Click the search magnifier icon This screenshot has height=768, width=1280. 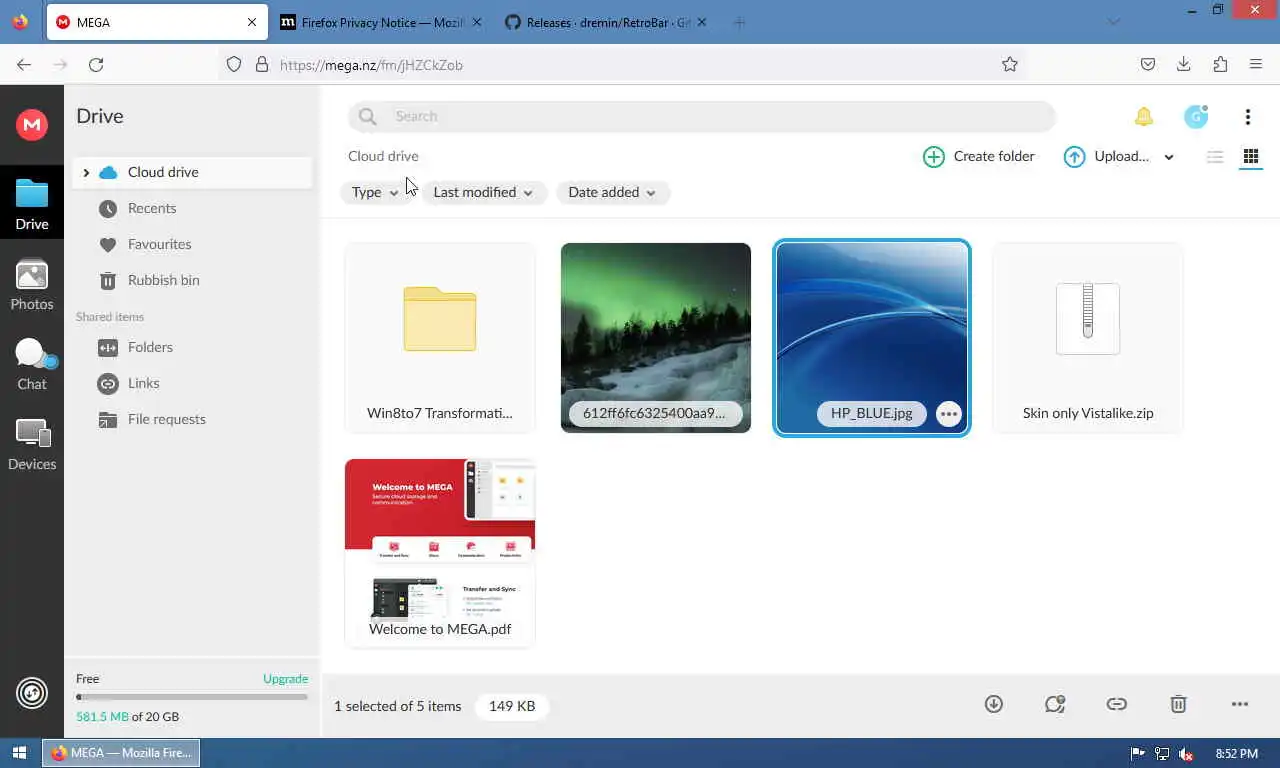coord(368,117)
